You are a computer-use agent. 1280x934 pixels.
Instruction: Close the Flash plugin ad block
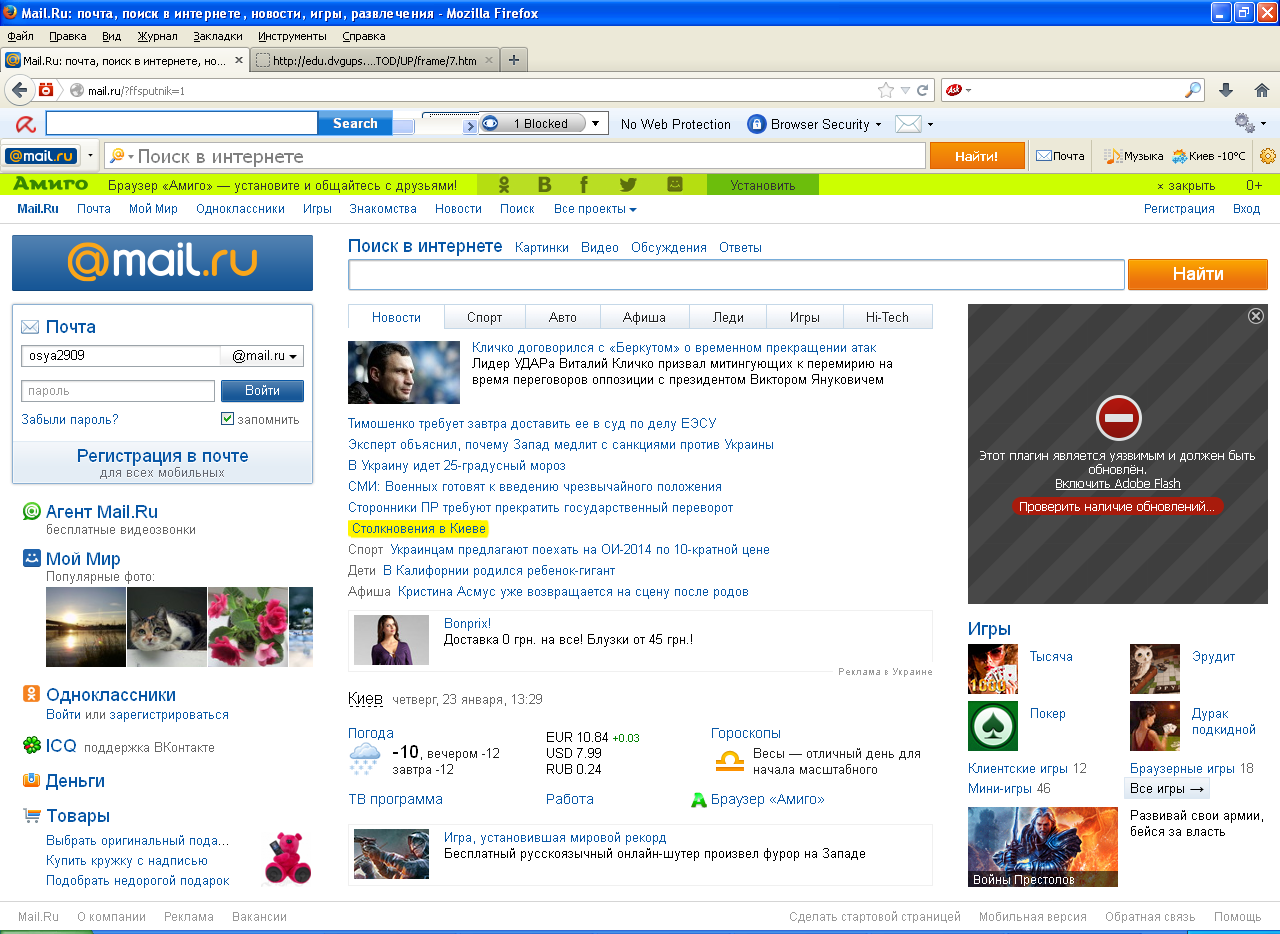pyautogui.click(x=1256, y=316)
